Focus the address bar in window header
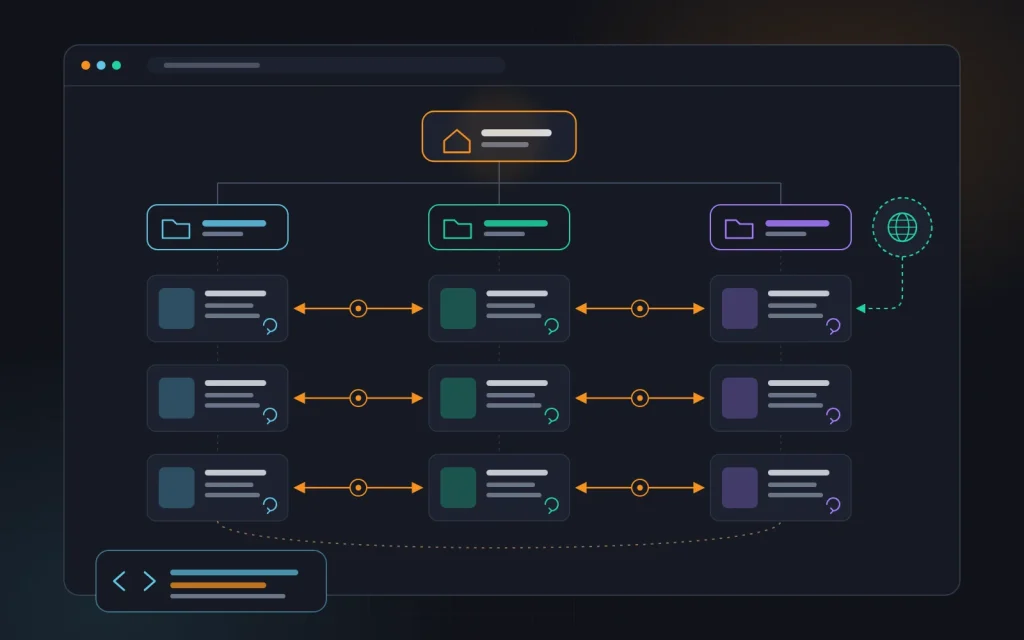The image size is (1024, 640). tap(327, 65)
